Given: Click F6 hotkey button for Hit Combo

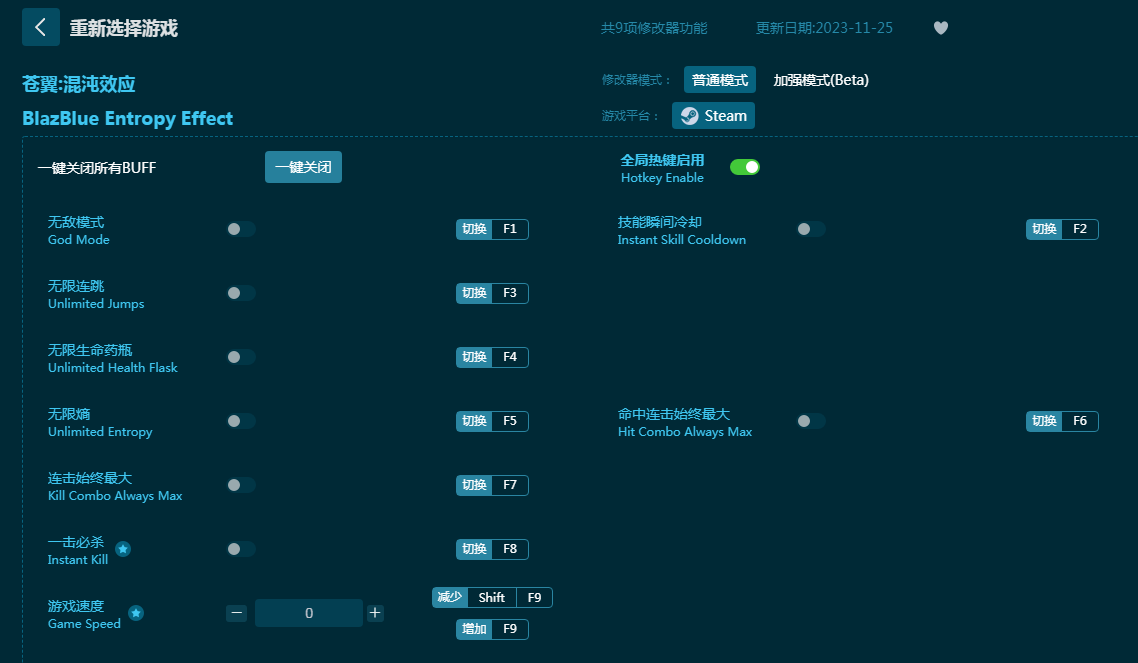Looking at the screenshot, I should click(1062, 421).
